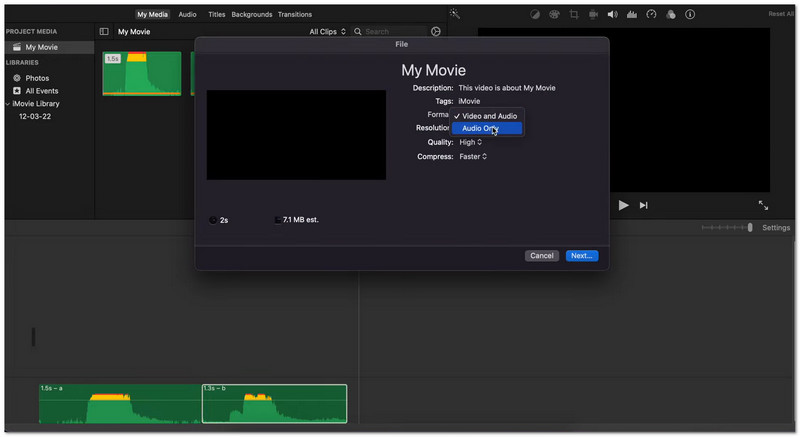Click Reset All in adjustments bar

pyautogui.click(x=781, y=14)
